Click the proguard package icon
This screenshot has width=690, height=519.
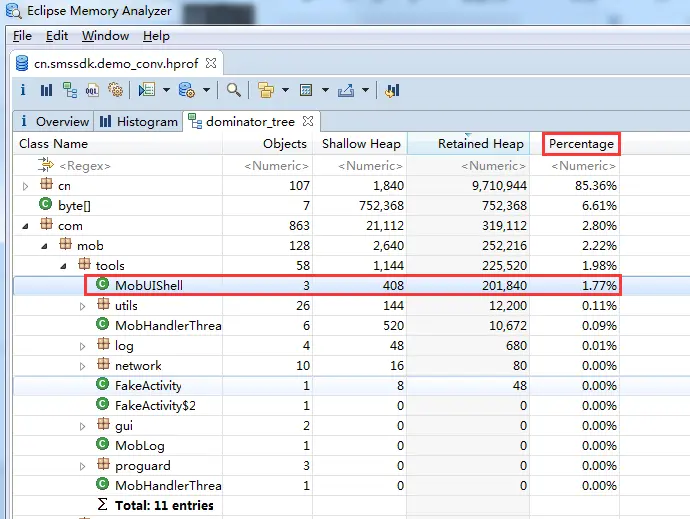(103, 464)
